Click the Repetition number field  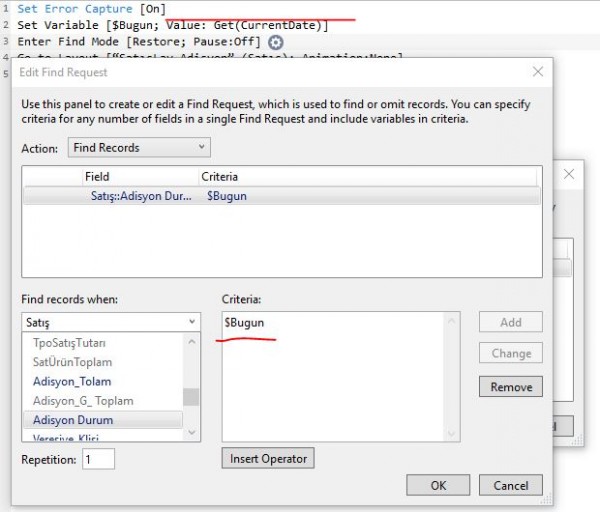tap(98, 459)
